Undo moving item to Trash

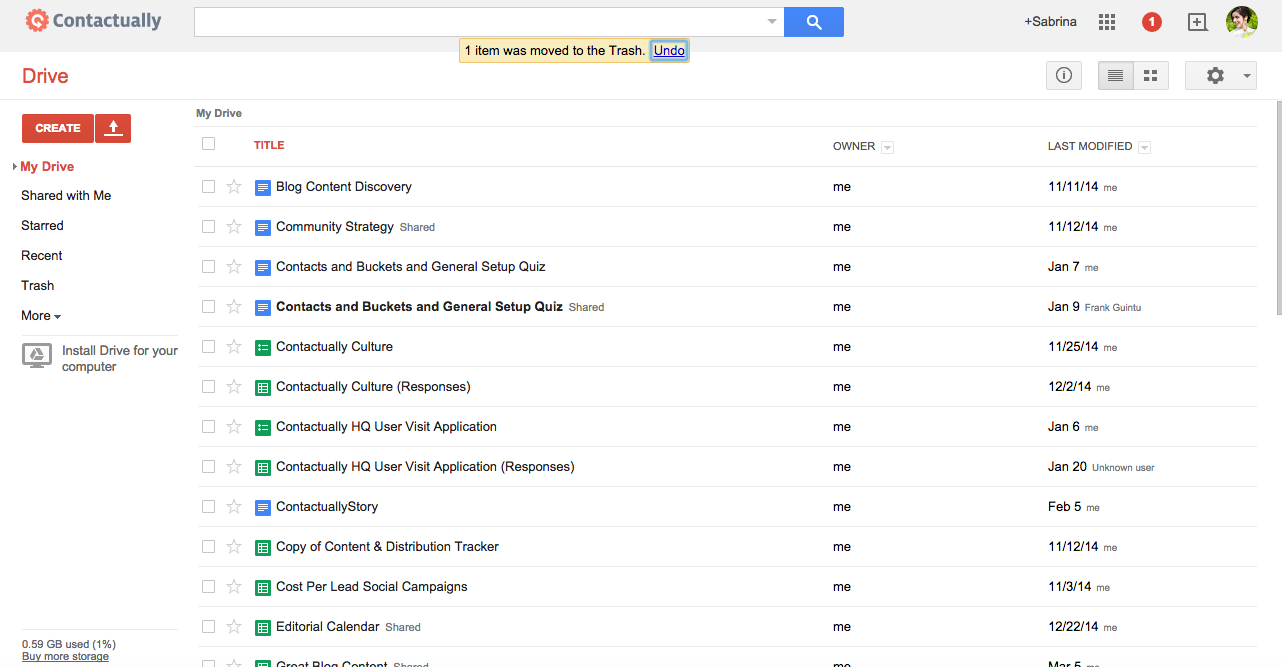click(x=670, y=50)
